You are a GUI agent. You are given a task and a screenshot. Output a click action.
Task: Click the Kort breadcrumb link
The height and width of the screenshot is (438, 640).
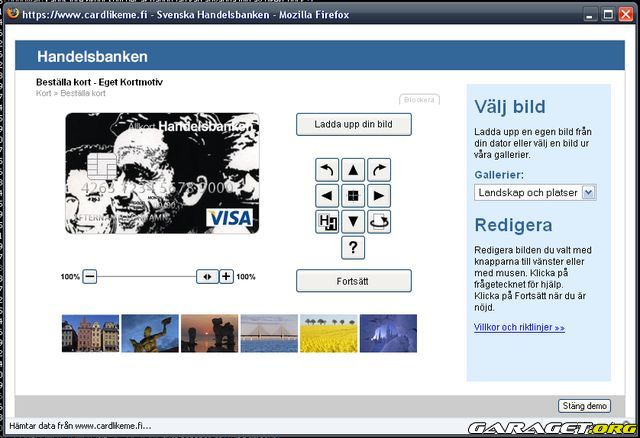[x=44, y=93]
